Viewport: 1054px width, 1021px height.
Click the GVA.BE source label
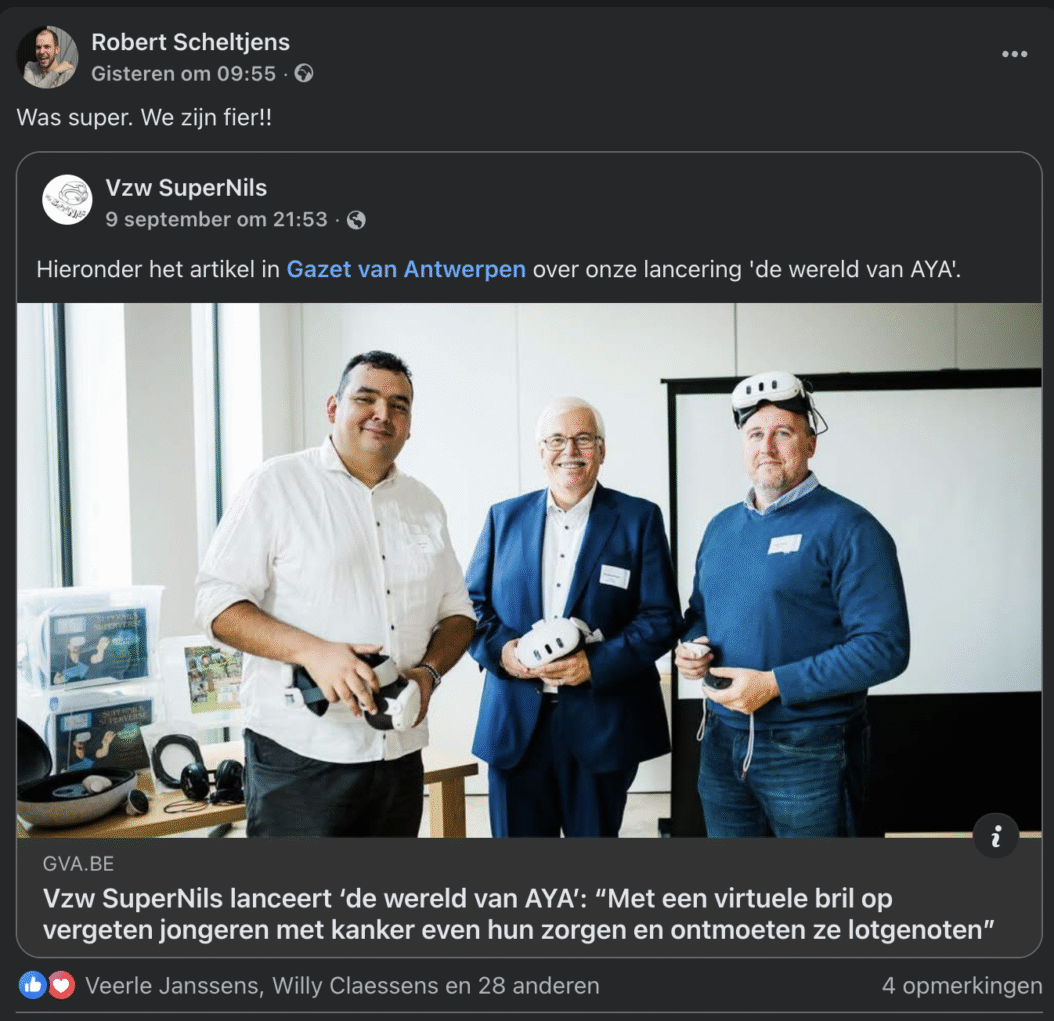click(79, 864)
